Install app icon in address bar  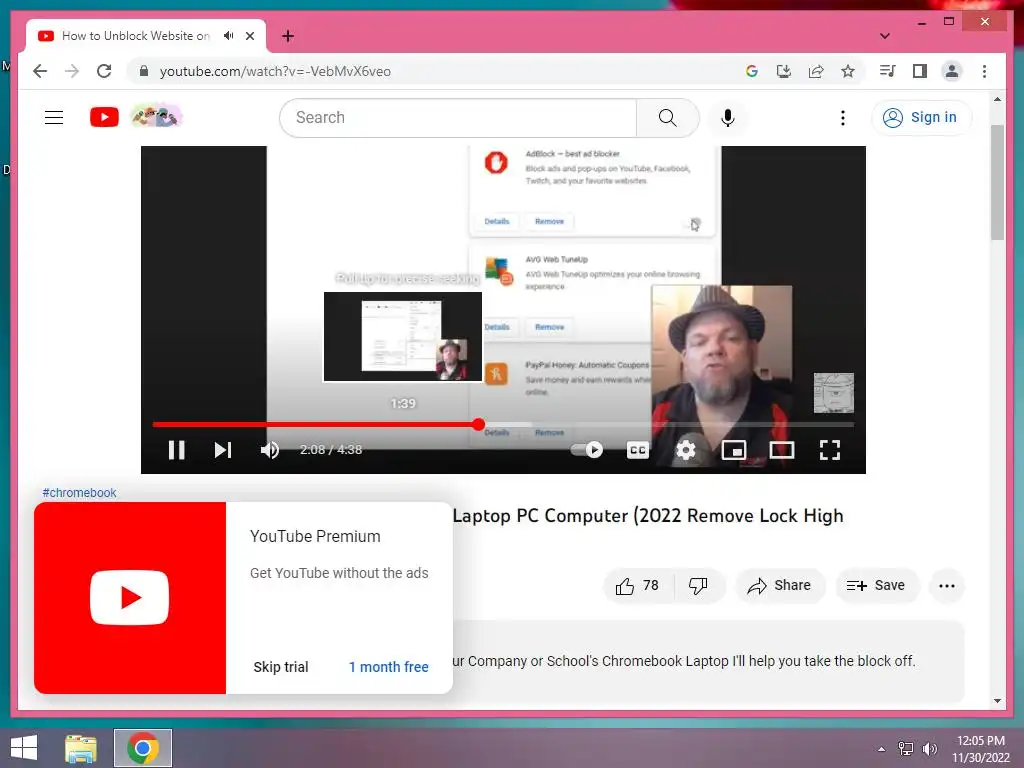tap(784, 71)
